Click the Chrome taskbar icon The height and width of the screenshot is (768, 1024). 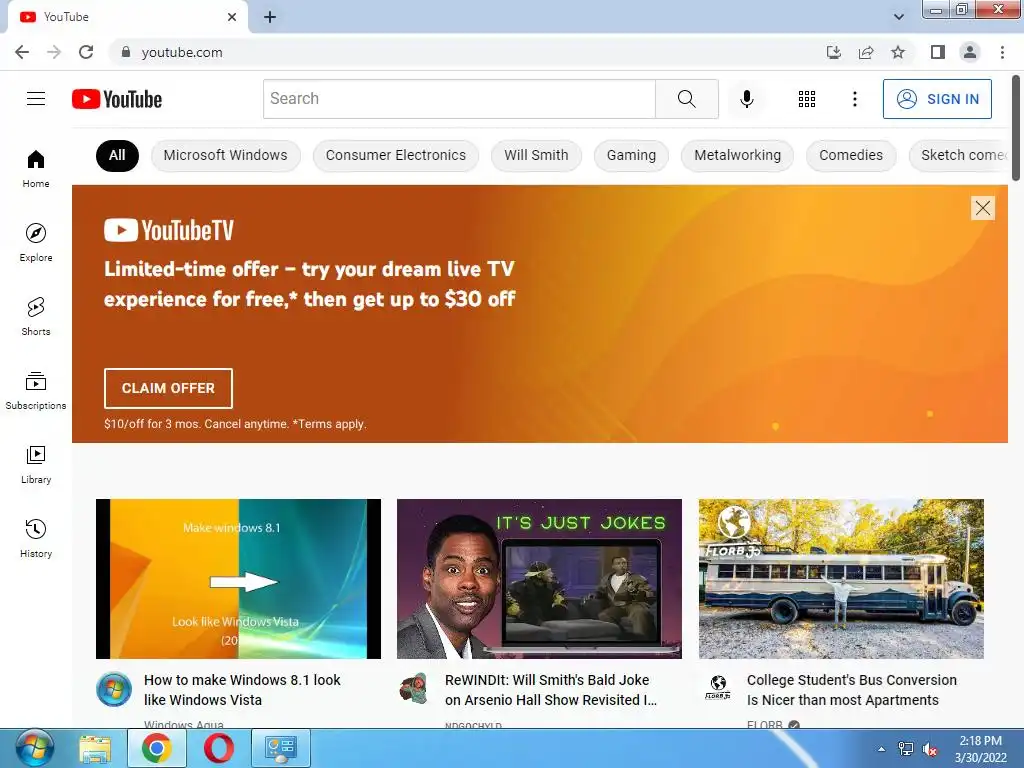[x=157, y=748]
